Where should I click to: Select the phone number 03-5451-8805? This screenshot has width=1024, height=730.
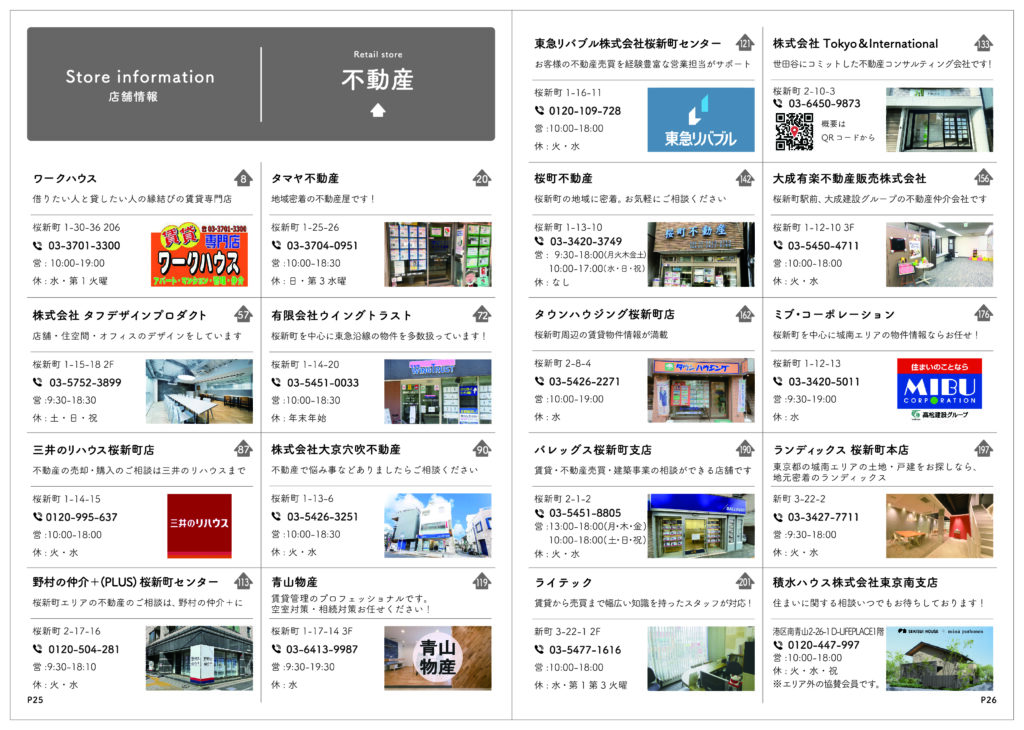point(584,513)
